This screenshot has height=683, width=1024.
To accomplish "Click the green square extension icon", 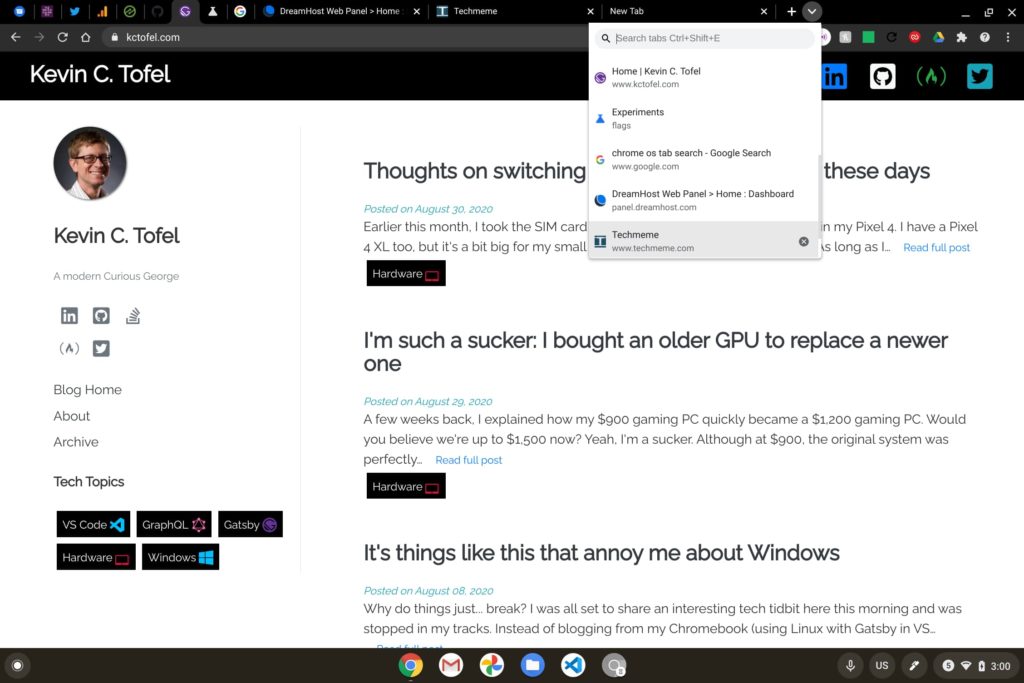I will (869, 37).
